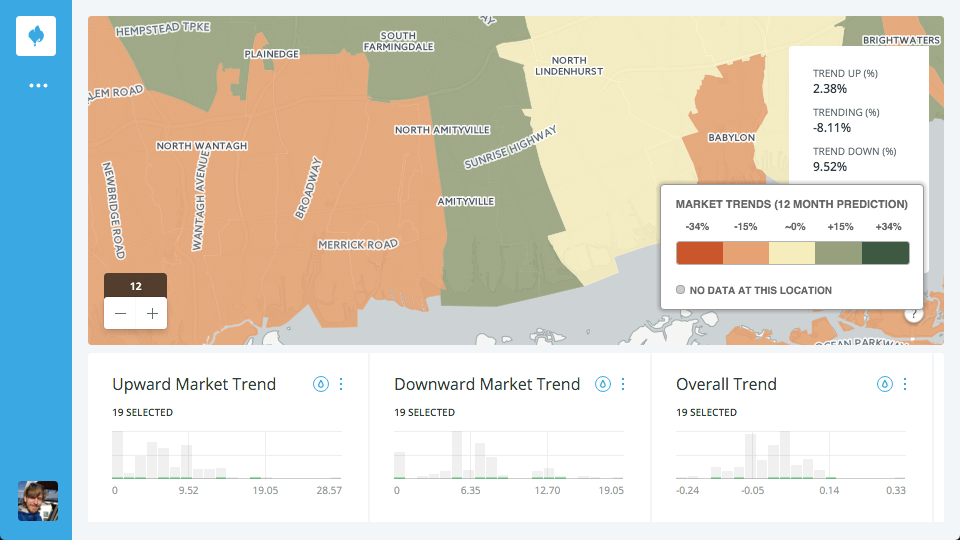
Task: Click the CARTO logo in the sidebar
Action: pyautogui.click(x=36, y=36)
